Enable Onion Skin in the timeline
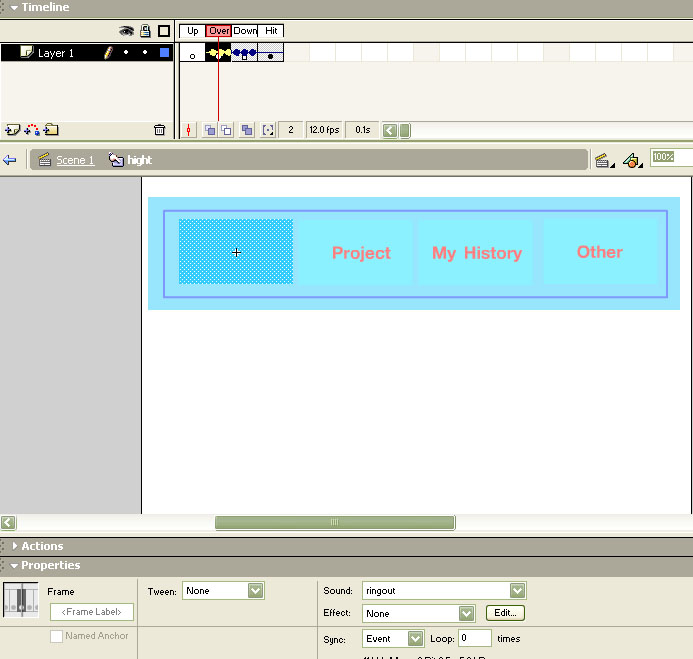Screen dimensions: 693x659 click(210, 130)
